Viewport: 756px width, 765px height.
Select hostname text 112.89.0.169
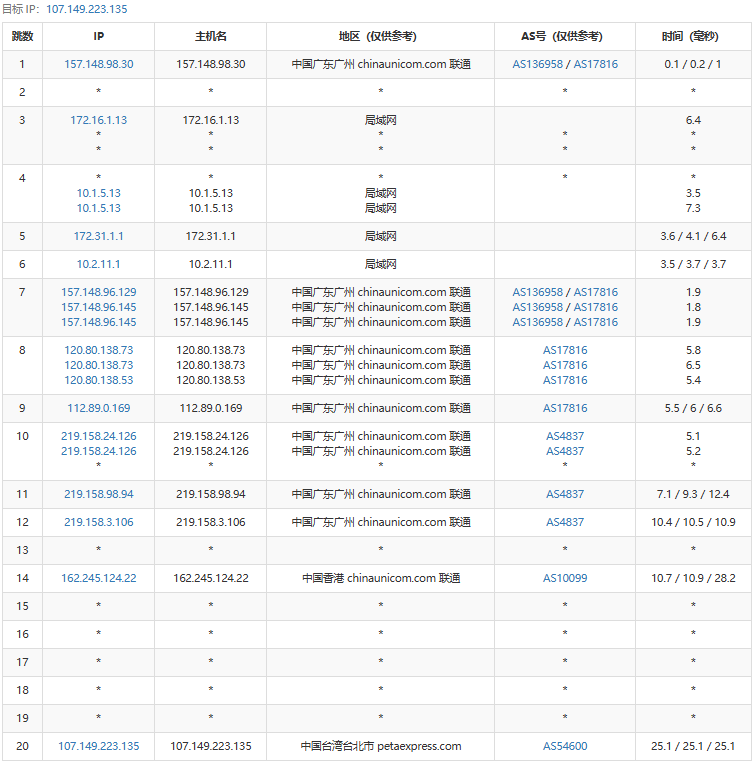click(211, 408)
